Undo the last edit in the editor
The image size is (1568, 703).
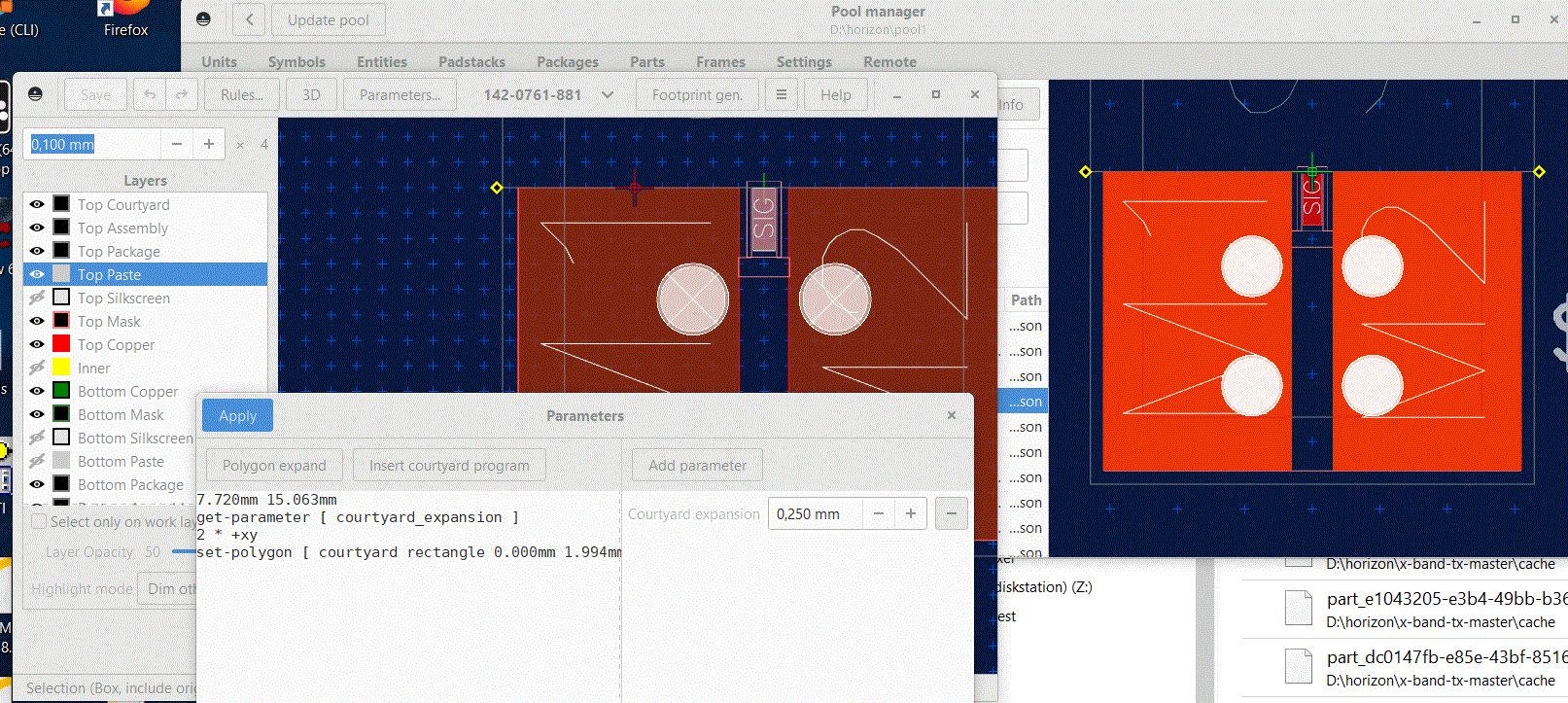coord(150,94)
